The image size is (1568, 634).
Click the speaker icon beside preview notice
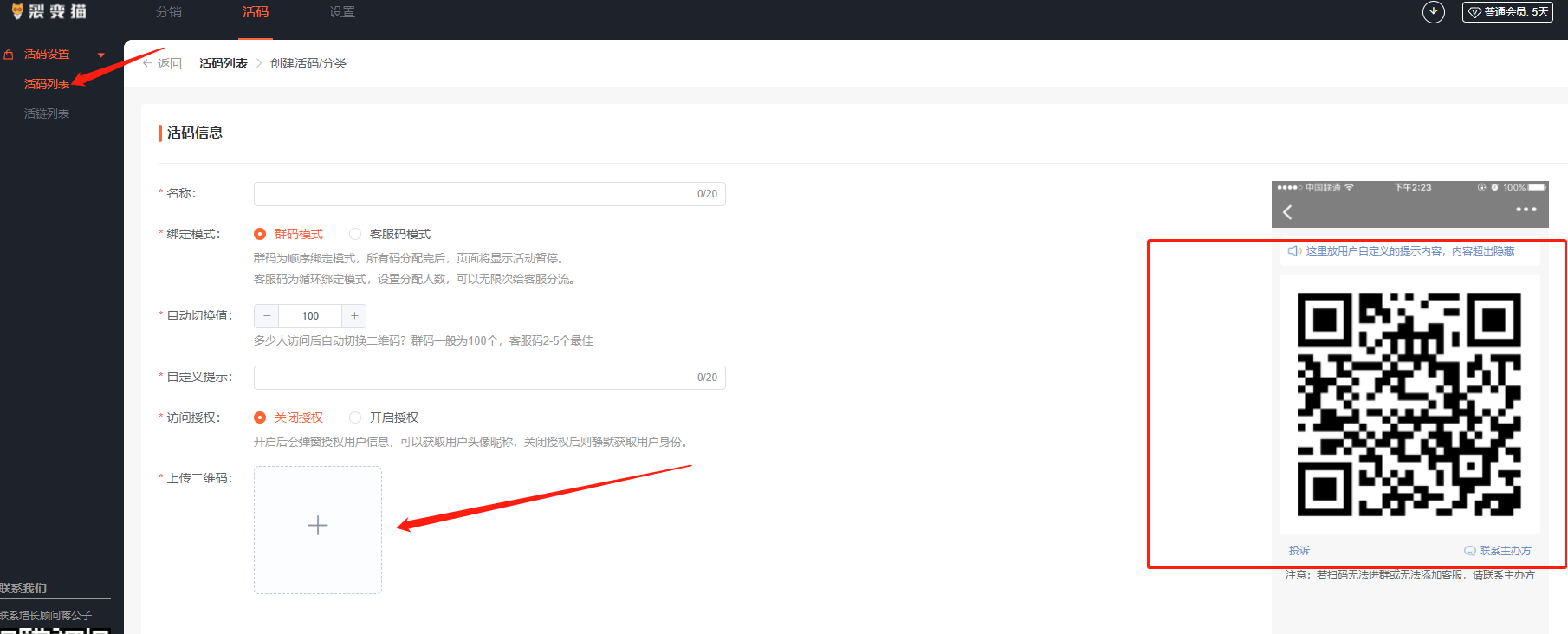(x=1294, y=251)
